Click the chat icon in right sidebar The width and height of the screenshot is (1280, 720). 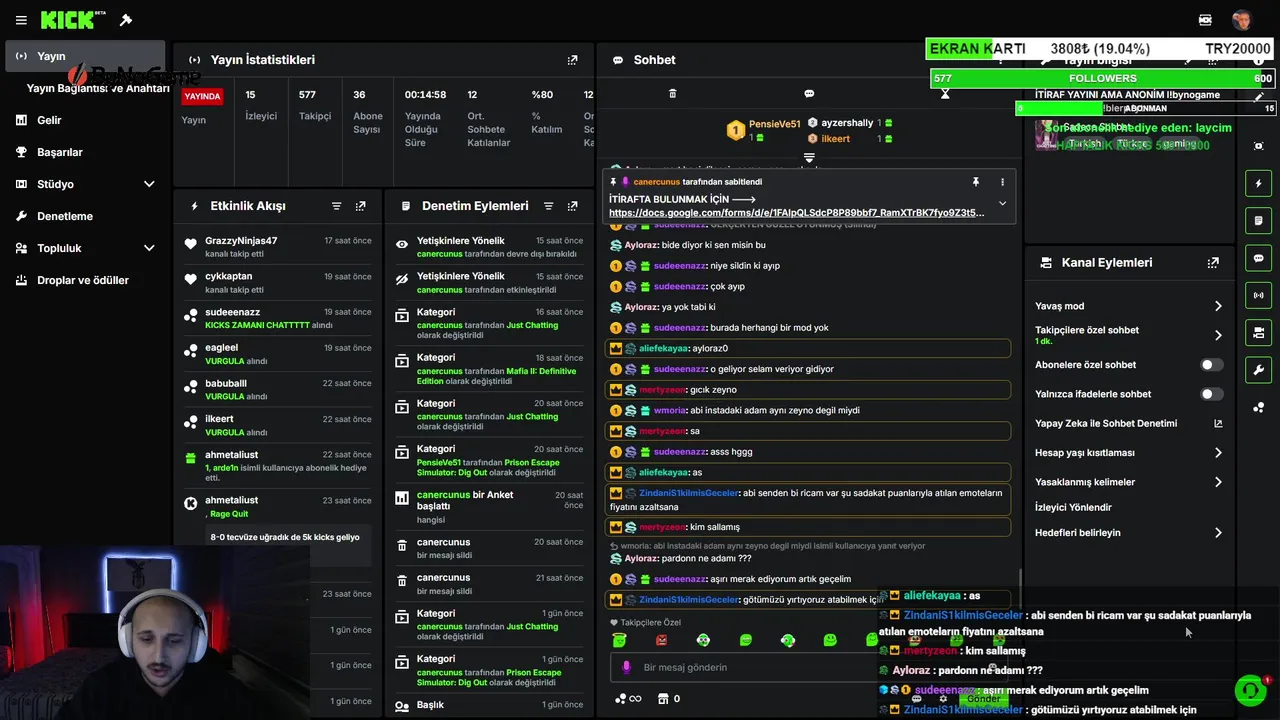click(1258, 258)
